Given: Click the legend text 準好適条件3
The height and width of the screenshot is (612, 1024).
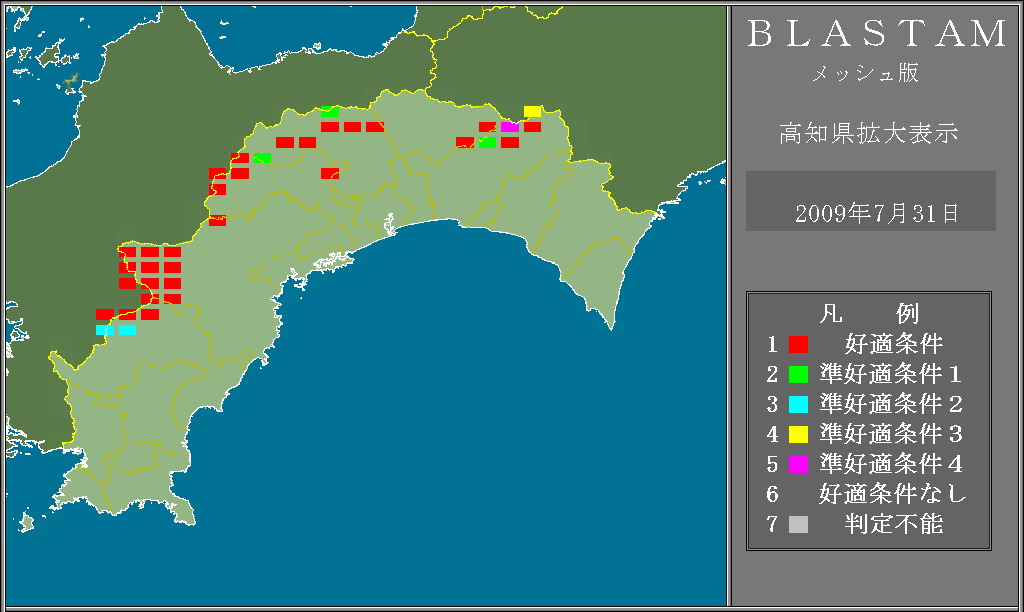Looking at the screenshot, I should click(891, 434).
